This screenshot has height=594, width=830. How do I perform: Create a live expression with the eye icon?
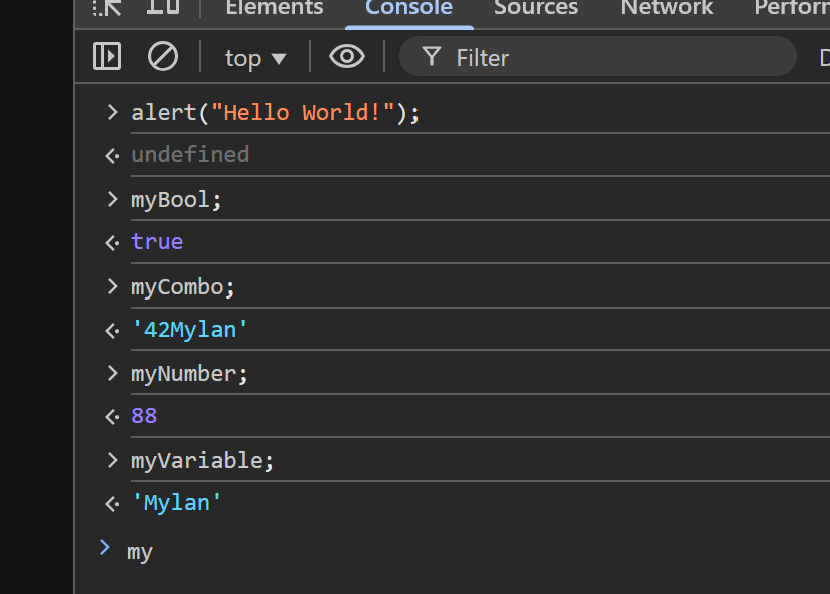point(346,56)
